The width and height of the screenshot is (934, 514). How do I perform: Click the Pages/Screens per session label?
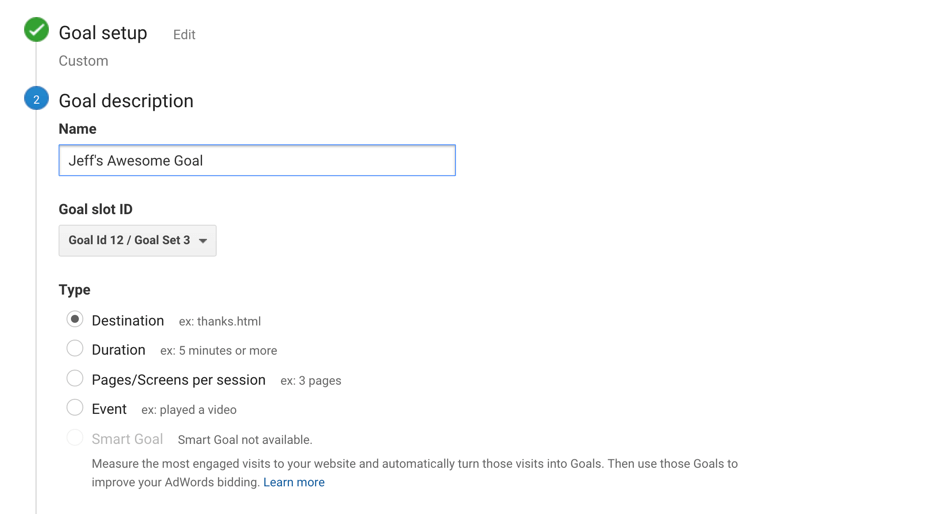point(179,380)
